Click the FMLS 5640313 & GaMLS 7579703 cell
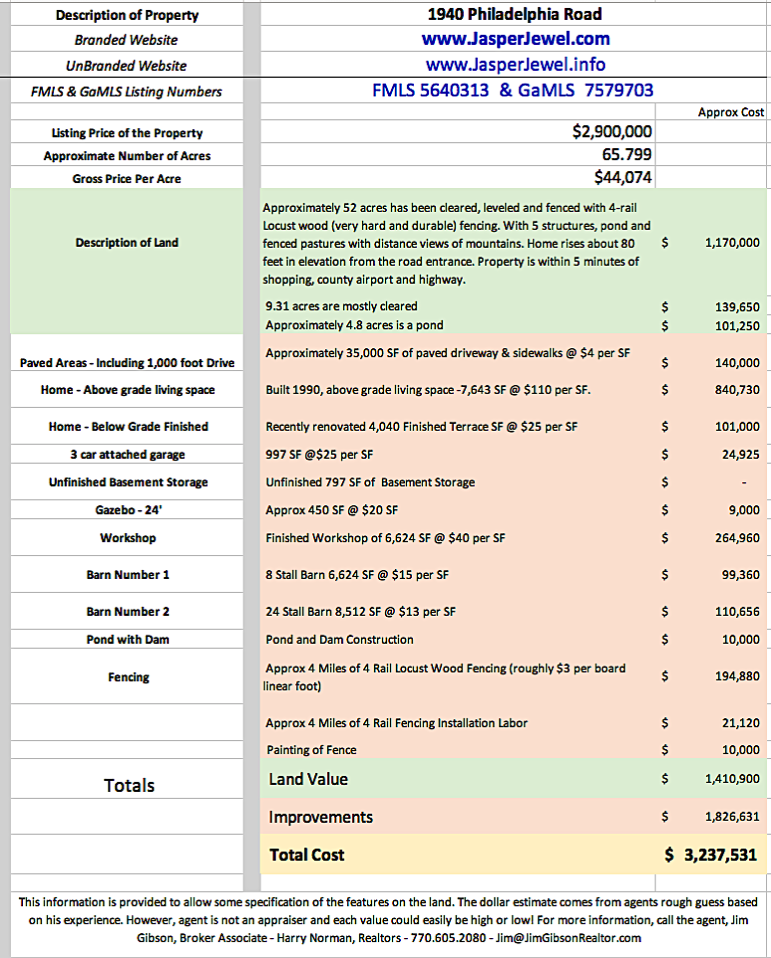 (512, 91)
